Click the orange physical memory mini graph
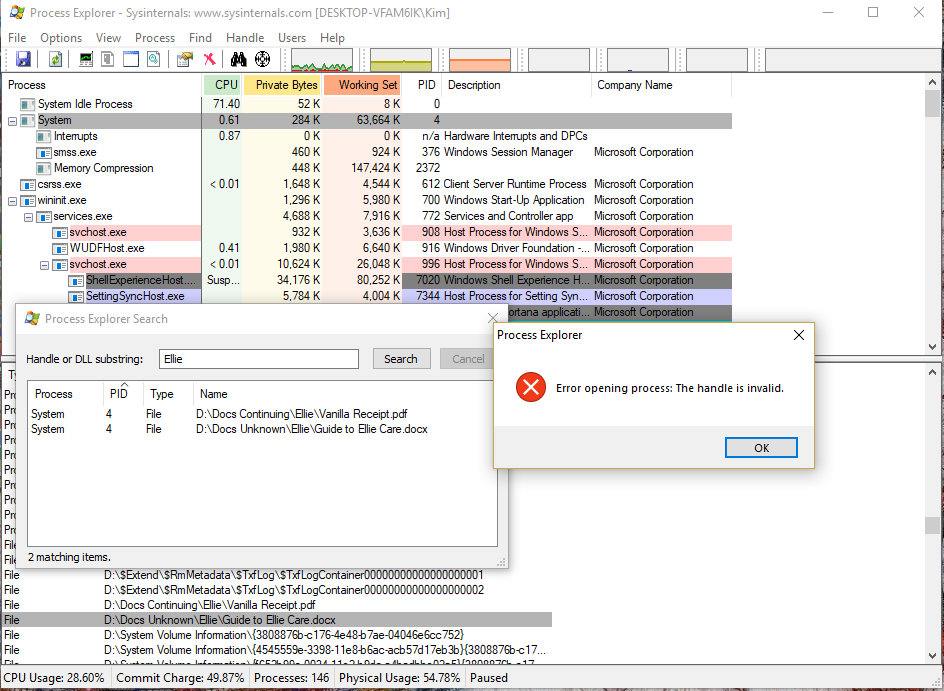The height and width of the screenshot is (691, 944). (480, 60)
